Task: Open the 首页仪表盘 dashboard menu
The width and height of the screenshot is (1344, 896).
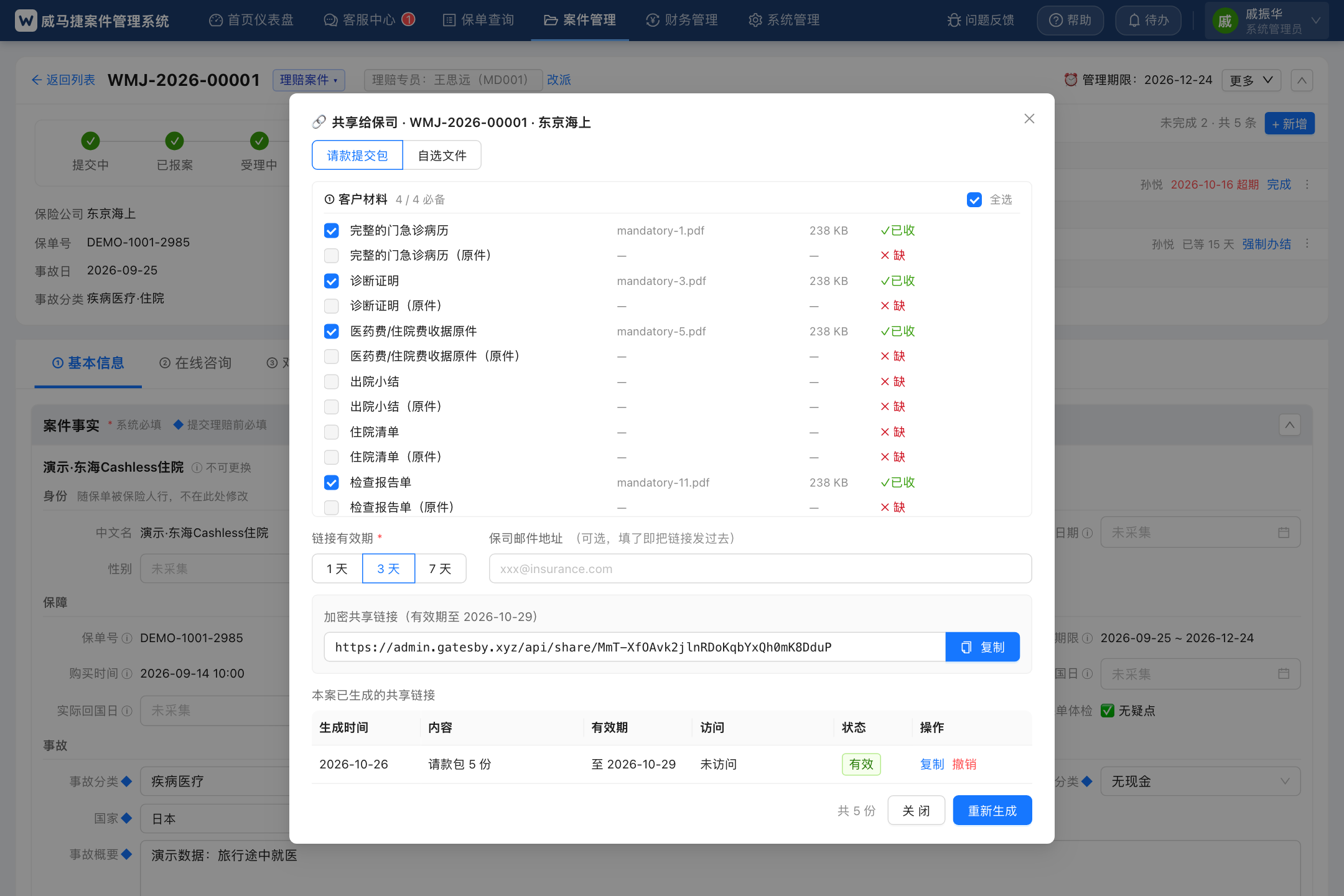Action: [x=251, y=21]
